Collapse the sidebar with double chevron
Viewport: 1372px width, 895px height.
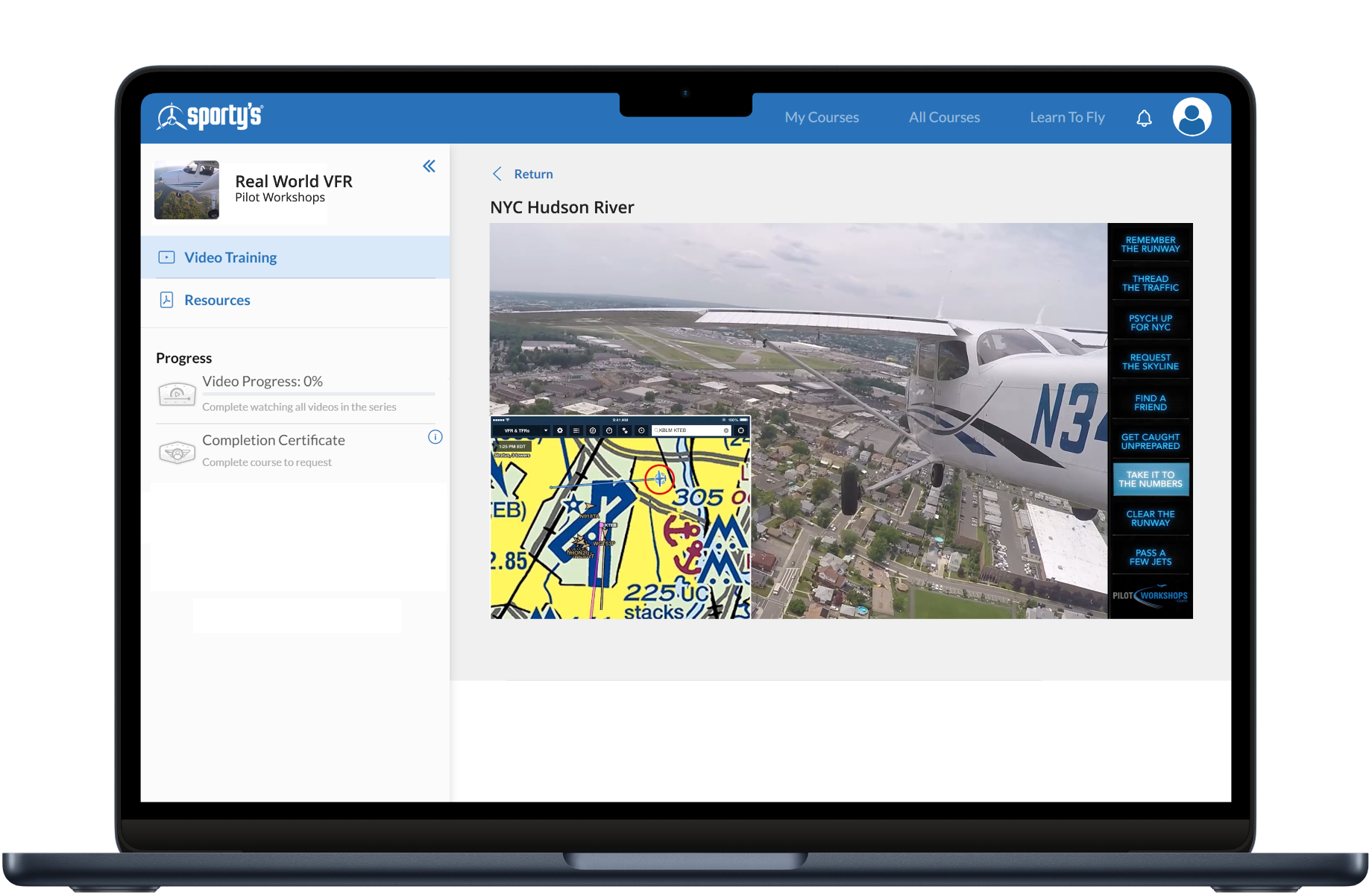(x=429, y=166)
